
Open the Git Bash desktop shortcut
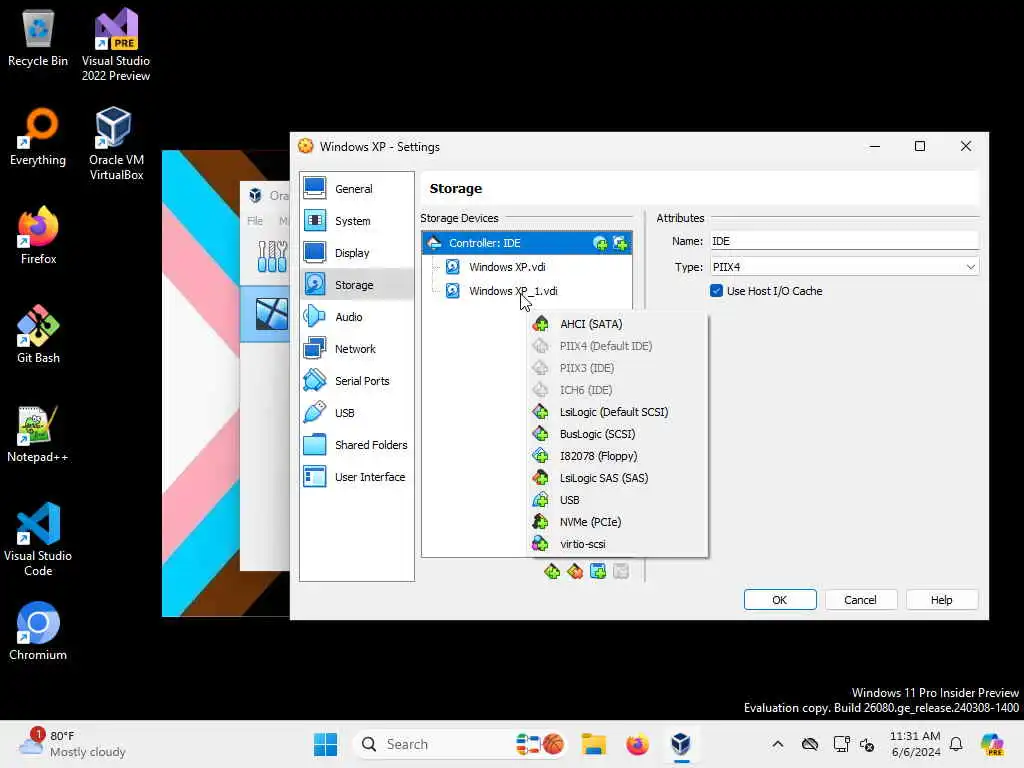(x=38, y=334)
